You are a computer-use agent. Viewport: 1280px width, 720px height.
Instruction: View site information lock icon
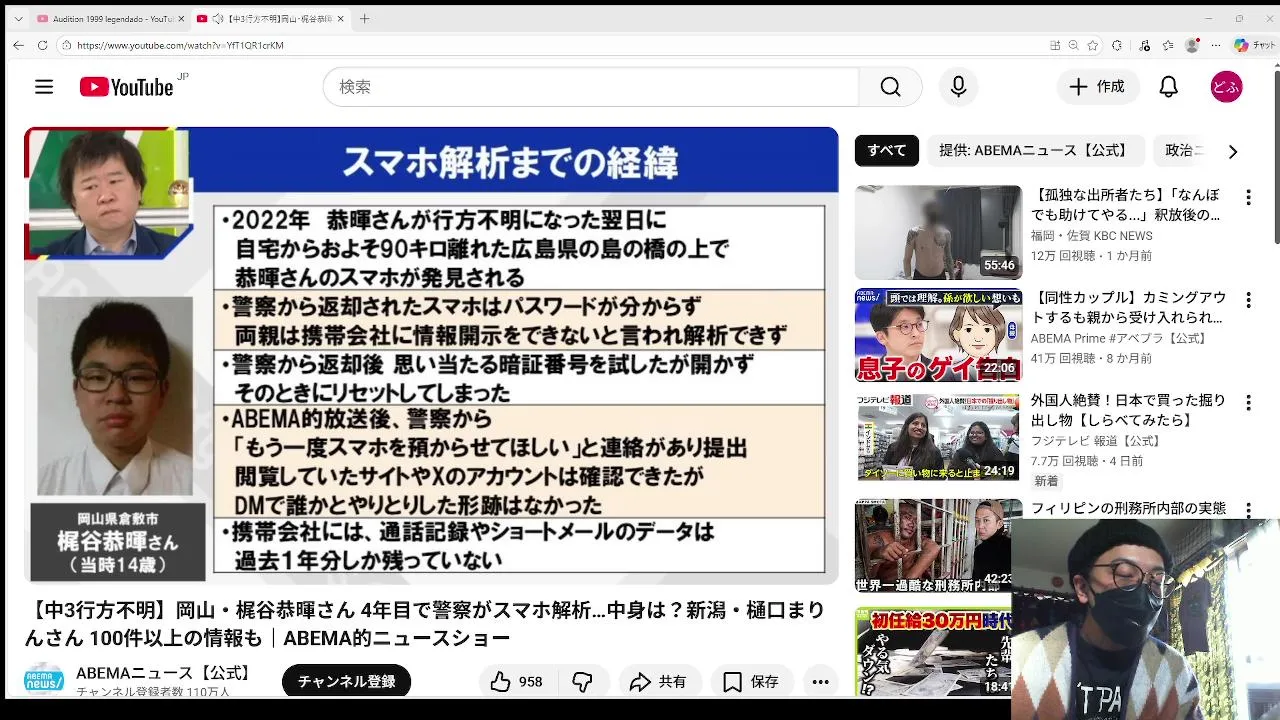(66, 45)
